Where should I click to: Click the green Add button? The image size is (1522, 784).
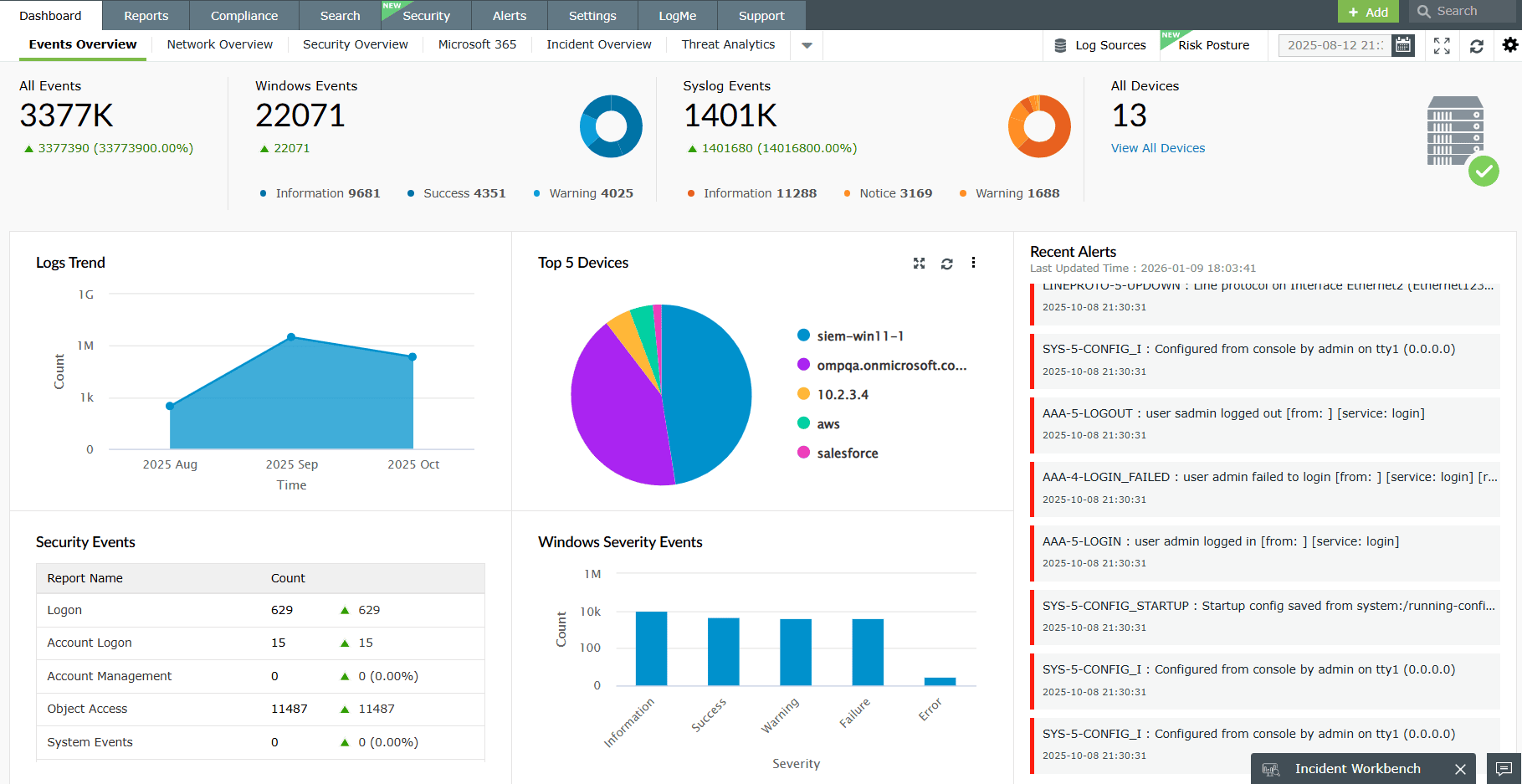click(1368, 12)
